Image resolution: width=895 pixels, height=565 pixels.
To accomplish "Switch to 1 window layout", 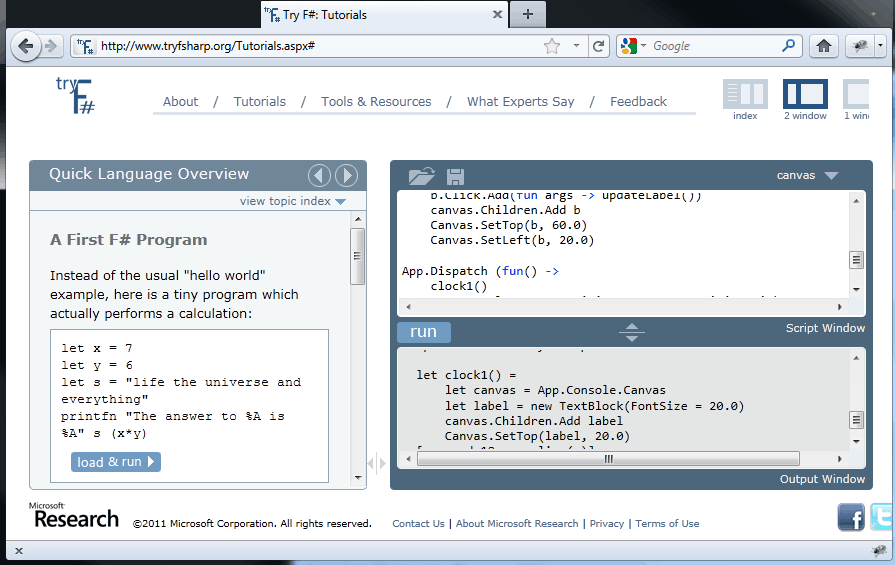I will [856, 100].
